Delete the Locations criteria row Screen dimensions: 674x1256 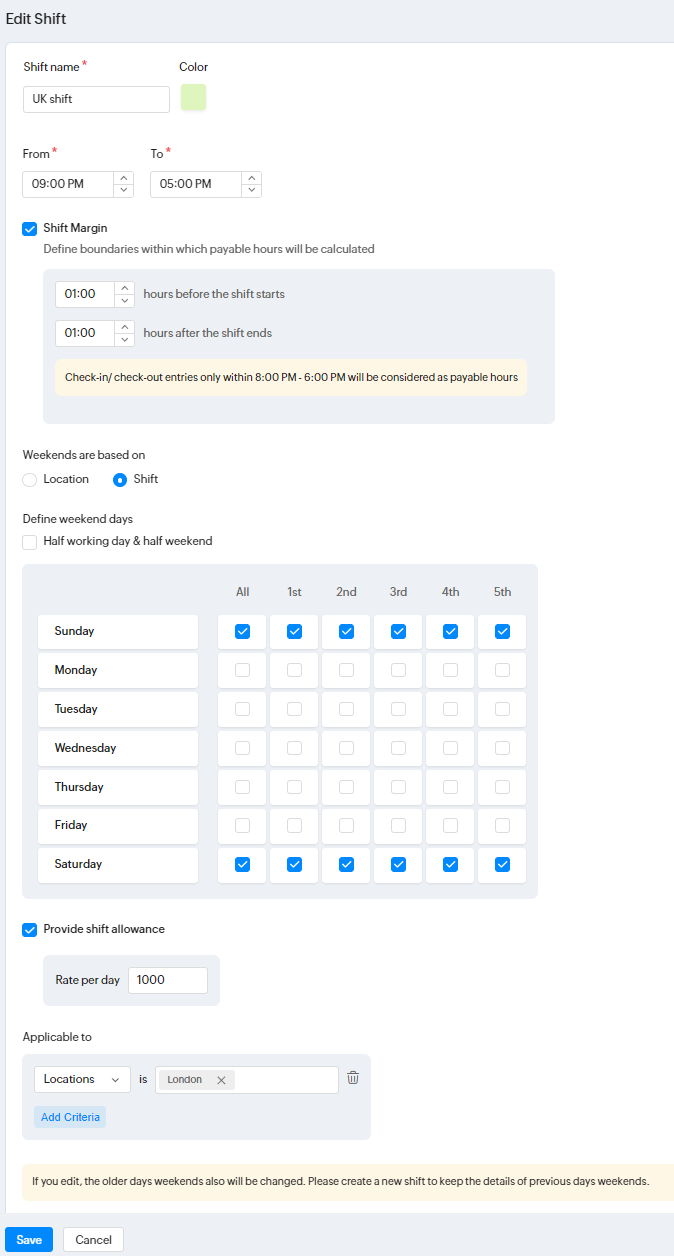tap(352, 1078)
